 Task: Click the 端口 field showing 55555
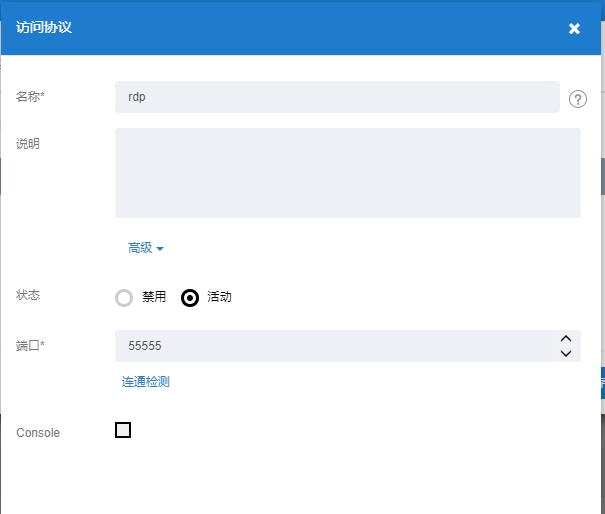(335, 346)
